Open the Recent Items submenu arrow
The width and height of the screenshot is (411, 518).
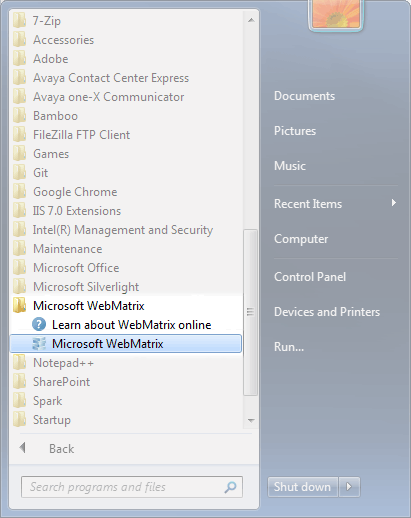click(394, 203)
